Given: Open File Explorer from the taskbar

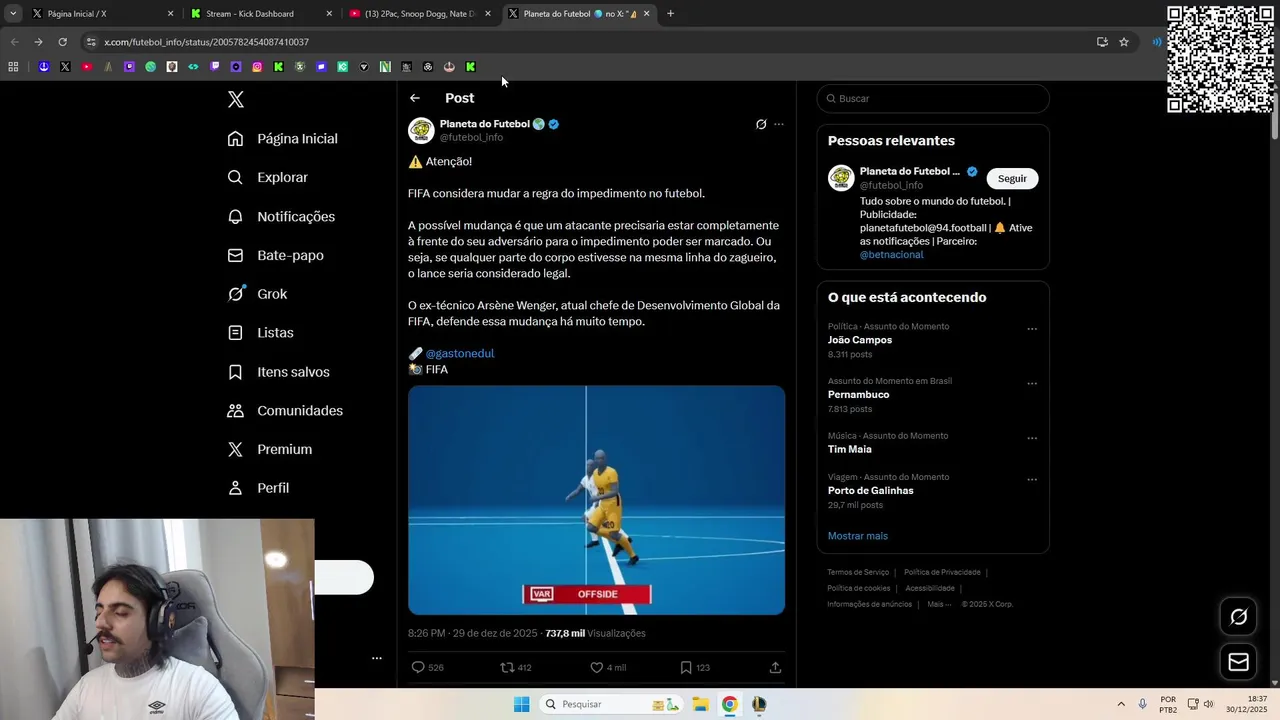Looking at the screenshot, I should click(x=700, y=704).
